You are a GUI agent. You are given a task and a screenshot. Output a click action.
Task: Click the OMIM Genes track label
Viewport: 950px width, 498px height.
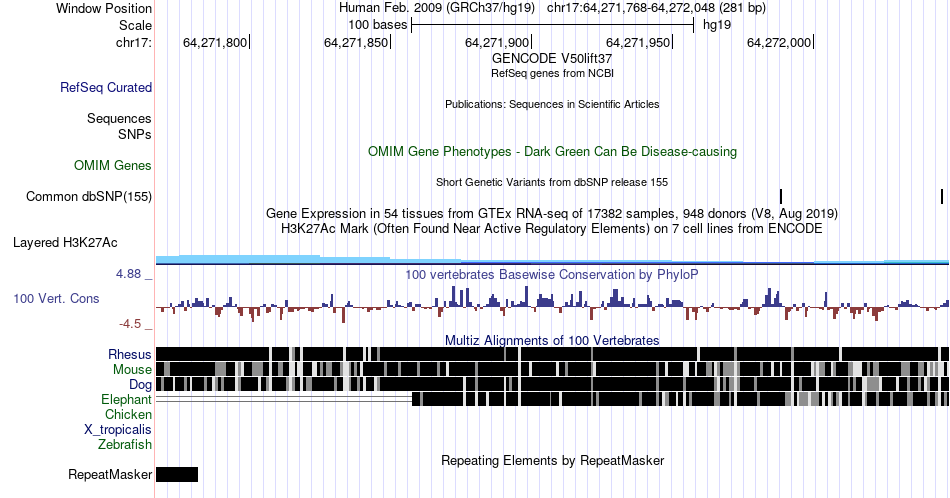coord(113,165)
